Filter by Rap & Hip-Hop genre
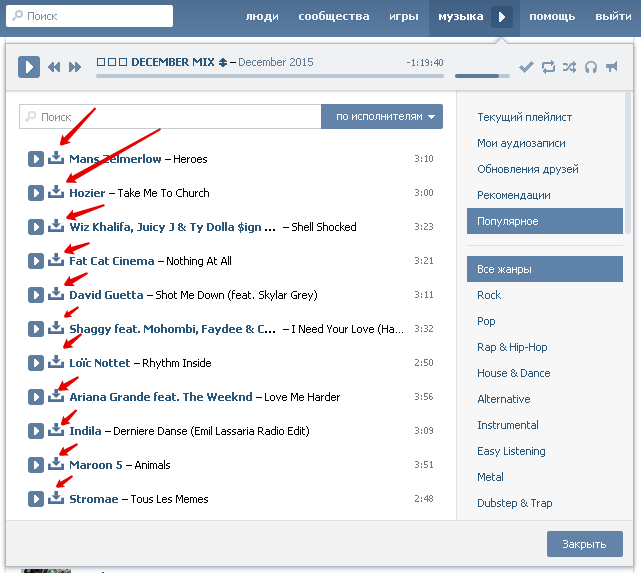Screen dimensions: 641x573 [512, 347]
